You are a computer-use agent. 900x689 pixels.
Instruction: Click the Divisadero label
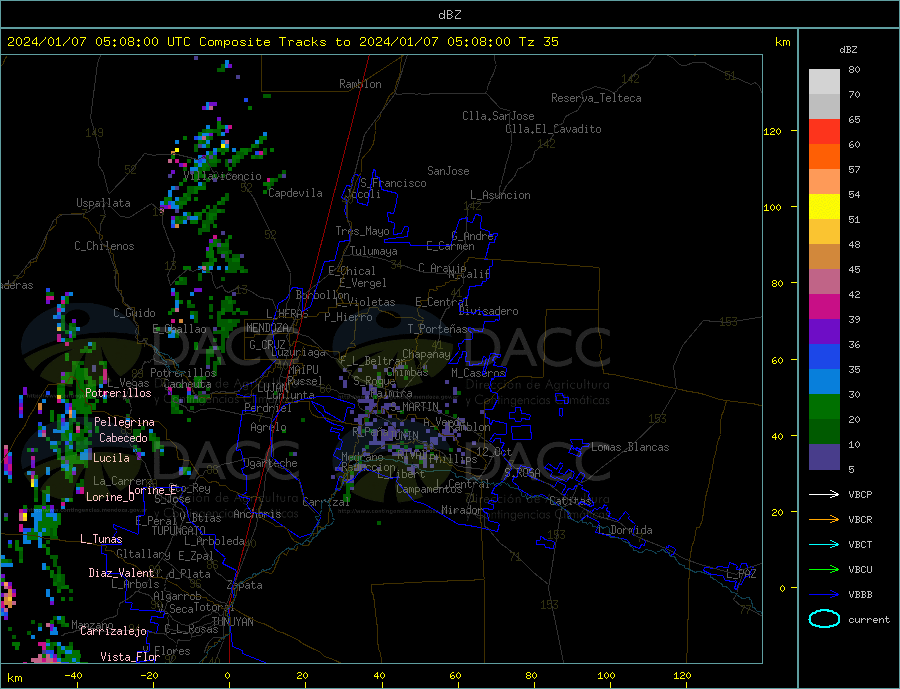488,312
